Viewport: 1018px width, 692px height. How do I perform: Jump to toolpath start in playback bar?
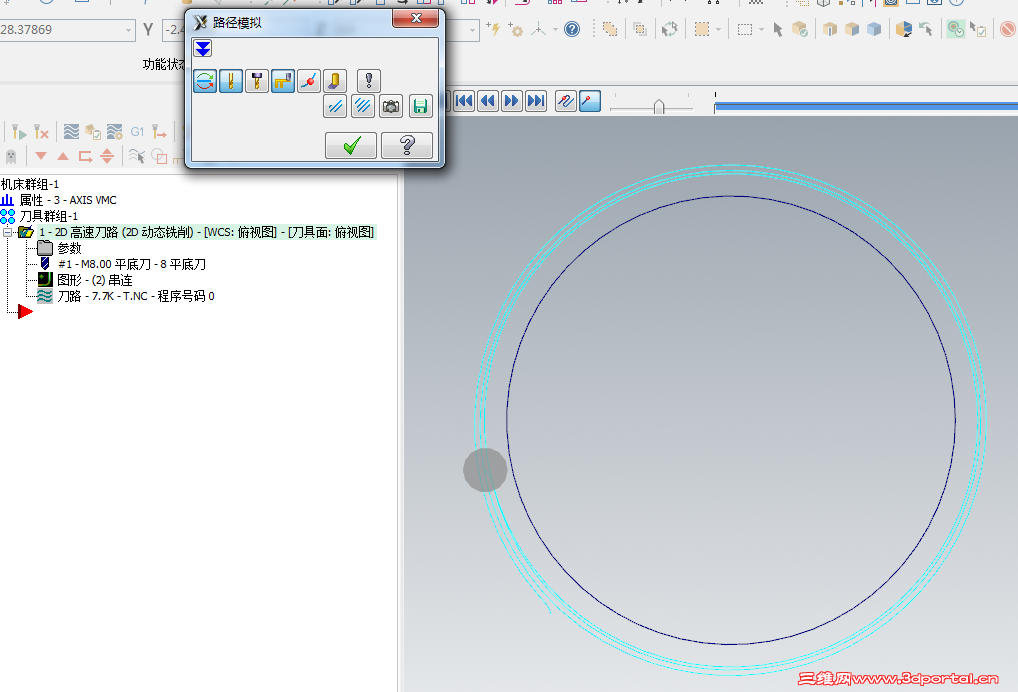coord(464,101)
